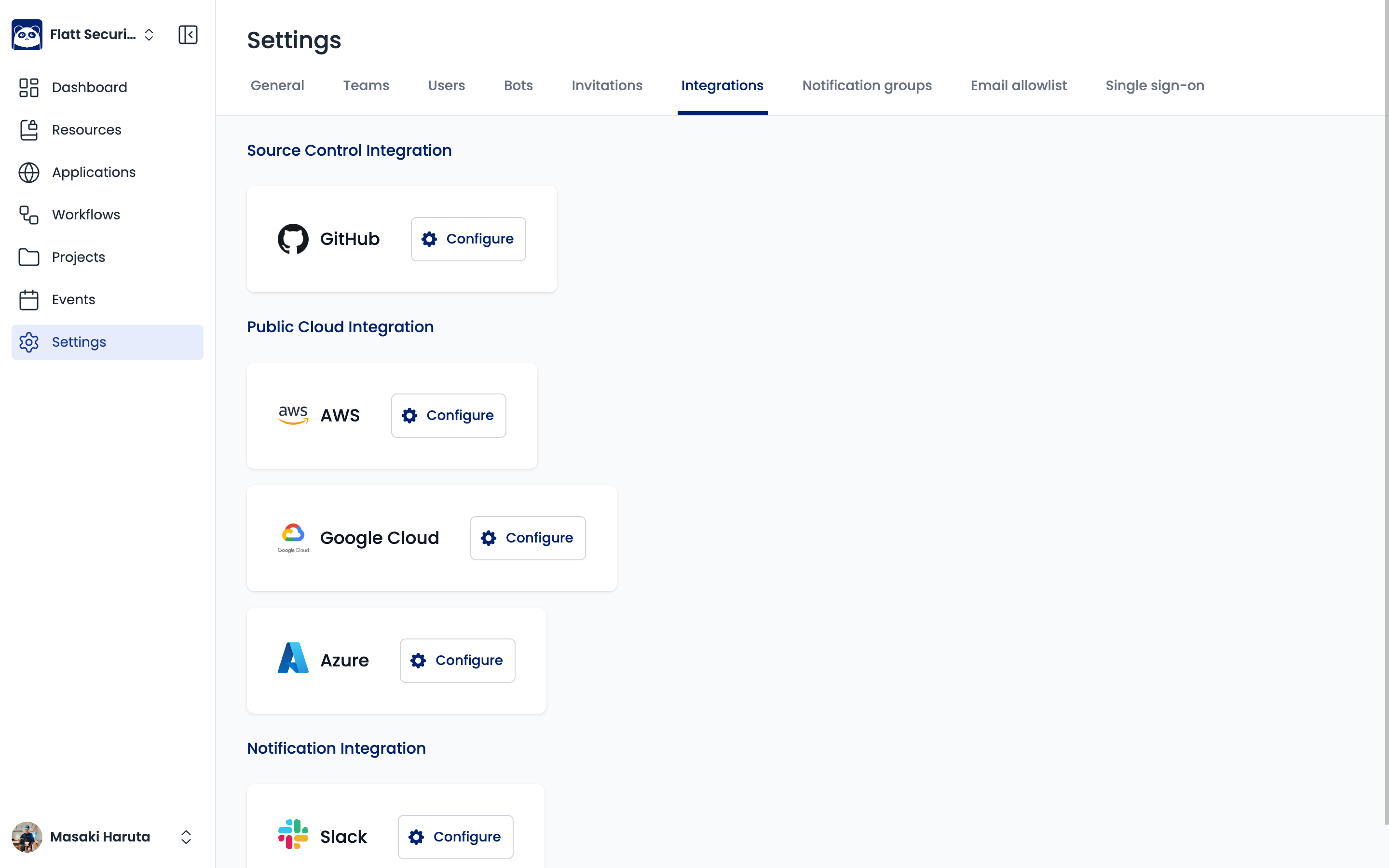The width and height of the screenshot is (1389, 868).
Task: Configure the Google Cloud integration
Action: (528, 538)
